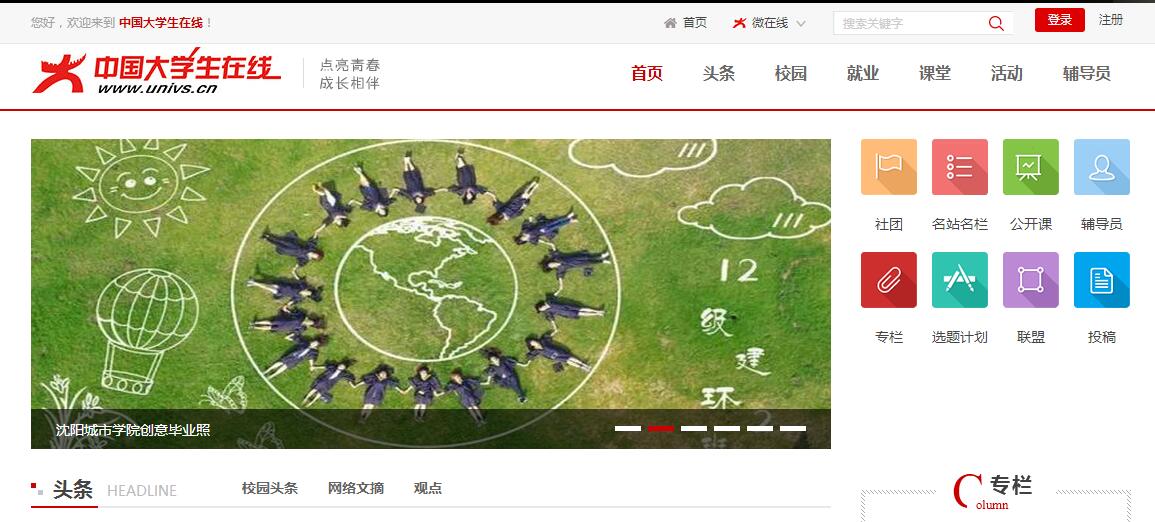
Task: Click the 中国大学生在线 site logo
Action: (156, 71)
